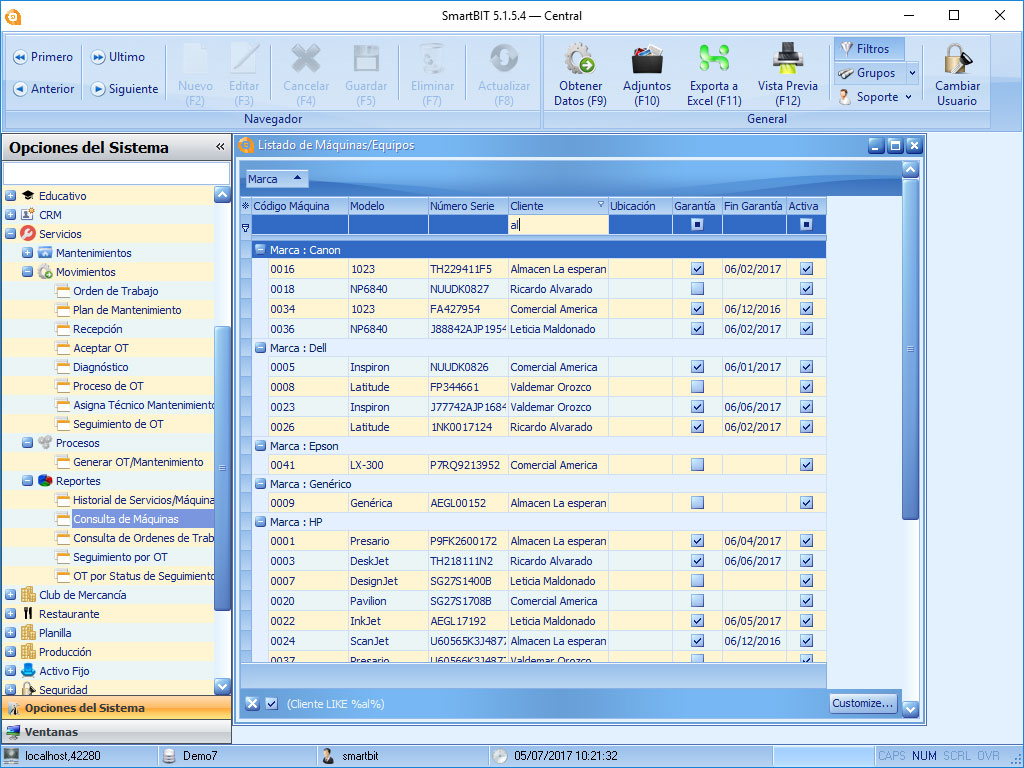The image size is (1024, 768).
Task: Open the Soporte dropdown menu
Action: [x=875, y=97]
